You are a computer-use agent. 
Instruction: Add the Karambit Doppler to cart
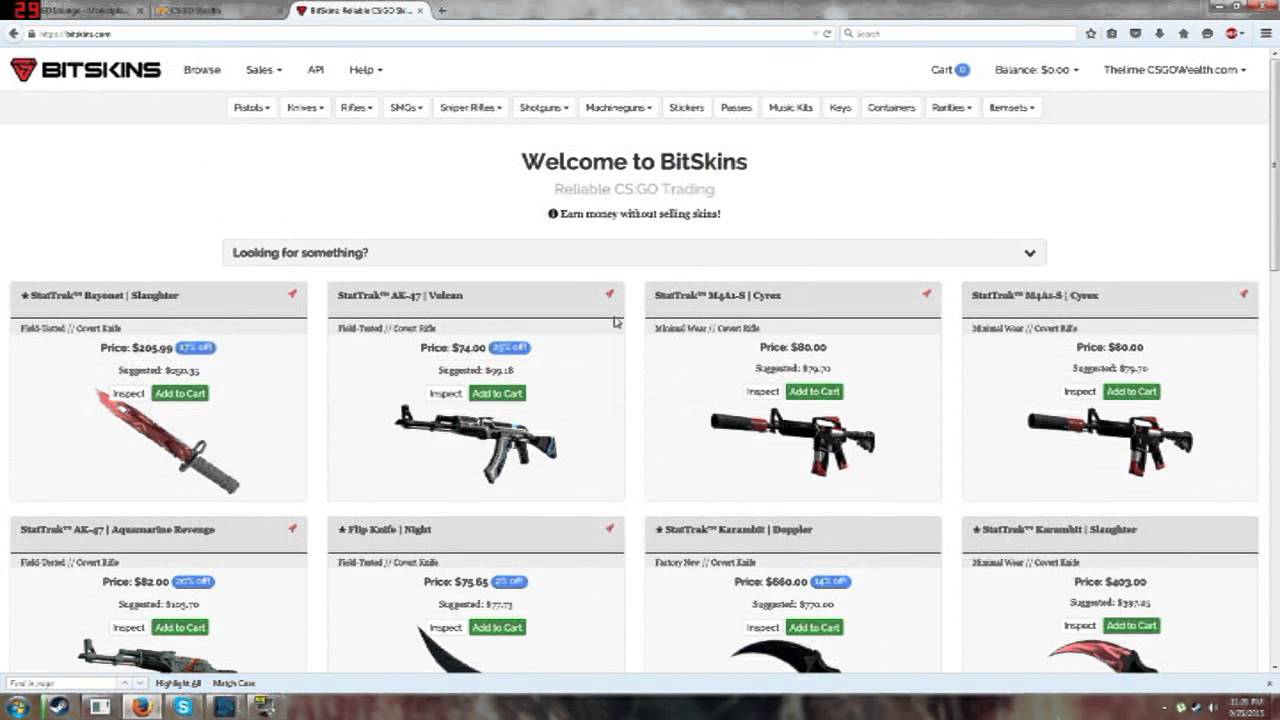coord(814,627)
